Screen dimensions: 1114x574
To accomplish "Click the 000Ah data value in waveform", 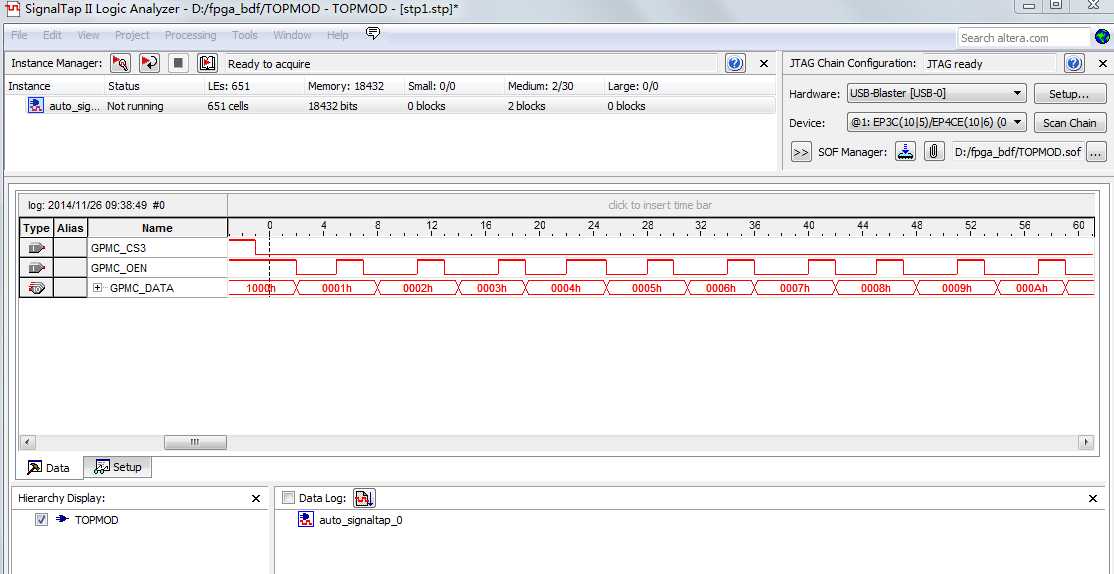I will (1031, 288).
